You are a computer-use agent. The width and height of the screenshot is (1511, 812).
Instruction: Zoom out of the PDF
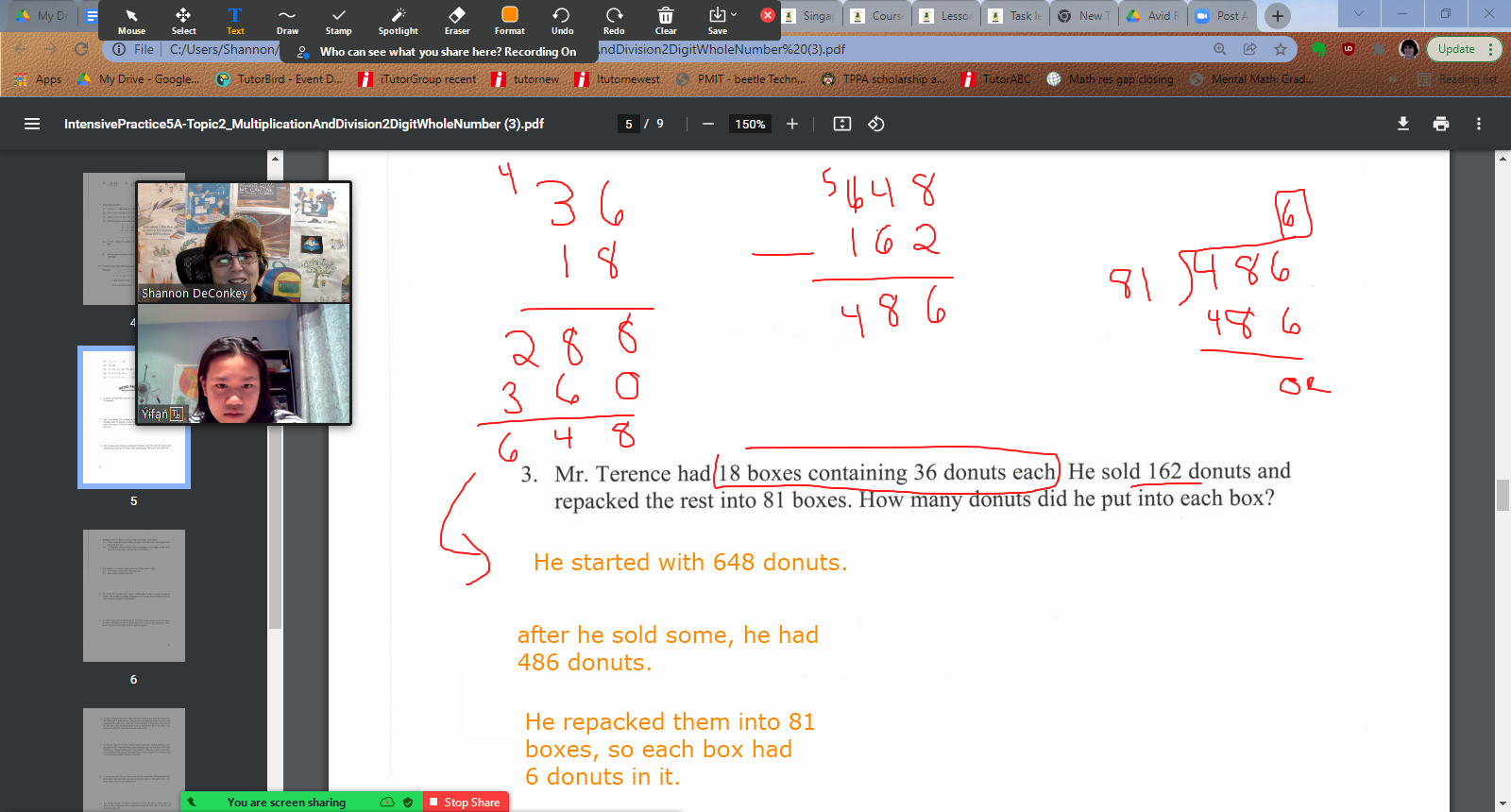[707, 124]
